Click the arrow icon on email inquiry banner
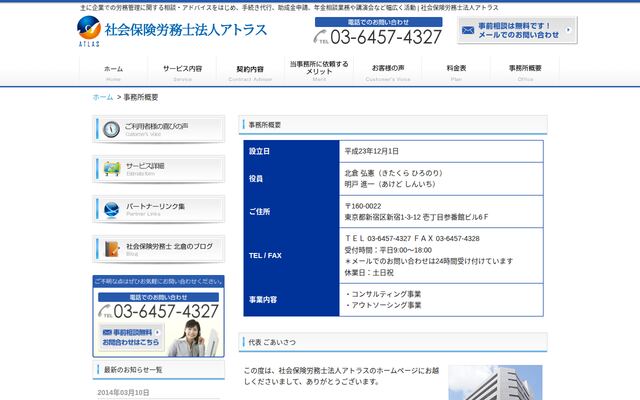 click(568, 30)
